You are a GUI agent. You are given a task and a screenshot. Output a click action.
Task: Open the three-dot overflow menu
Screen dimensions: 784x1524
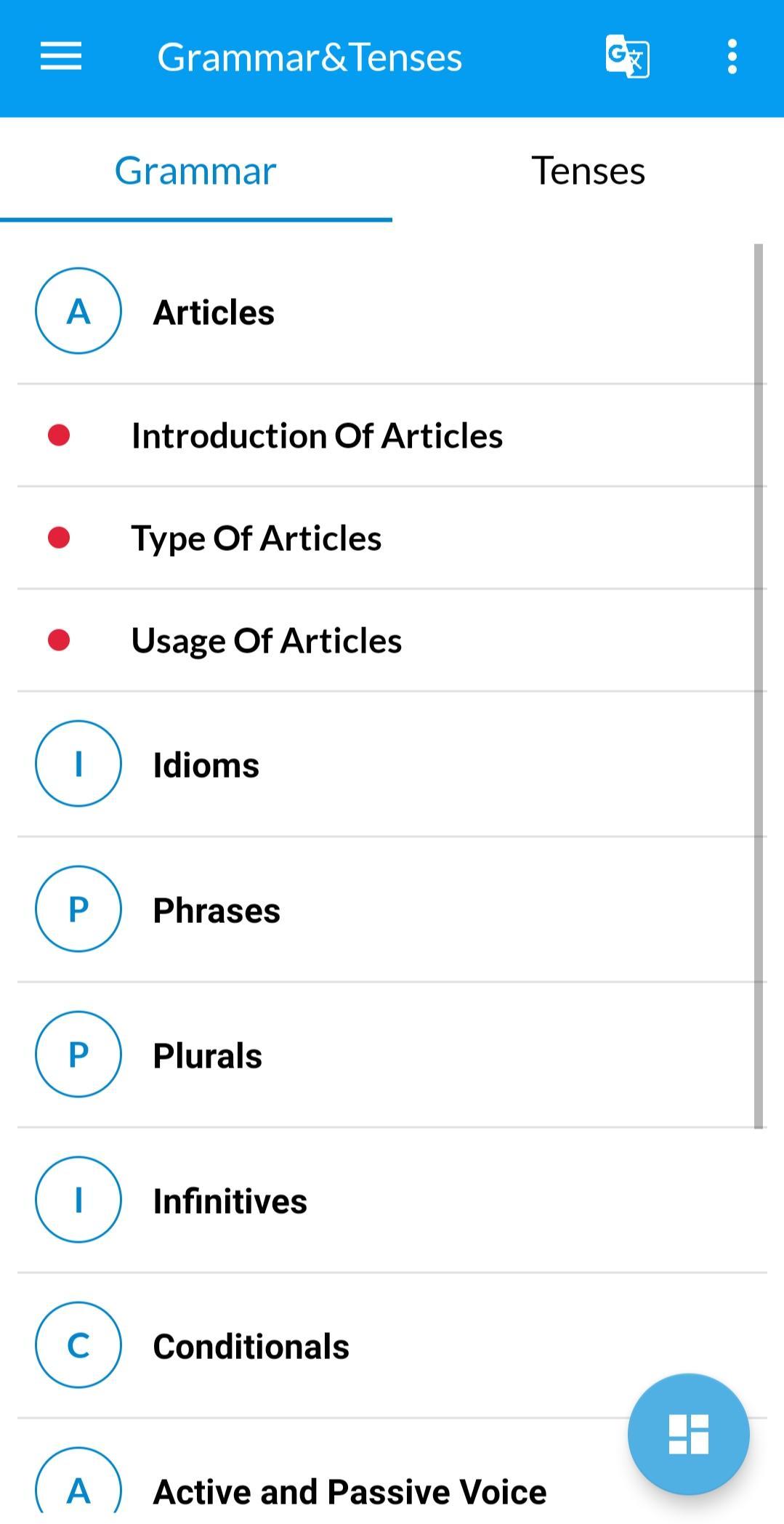click(732, 57)
